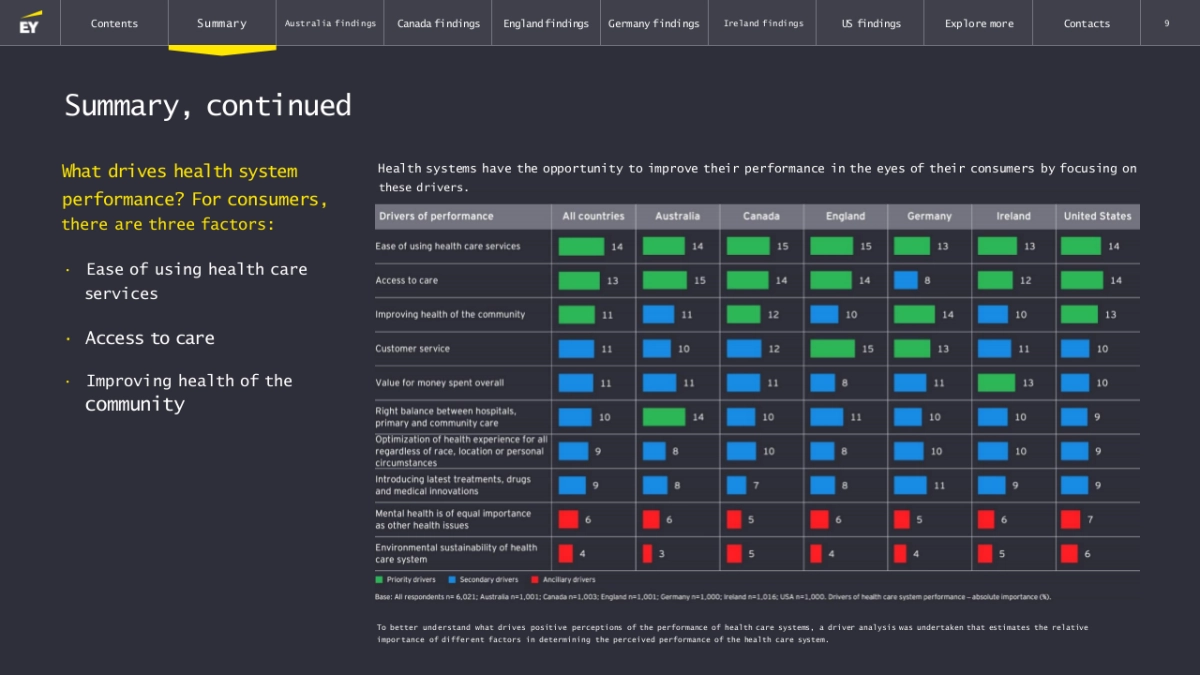This screenshot has height=675, width=1200.
Task: Click page number 9 in the top bar
Action: pyautogui.click(x=1166, y=23)
